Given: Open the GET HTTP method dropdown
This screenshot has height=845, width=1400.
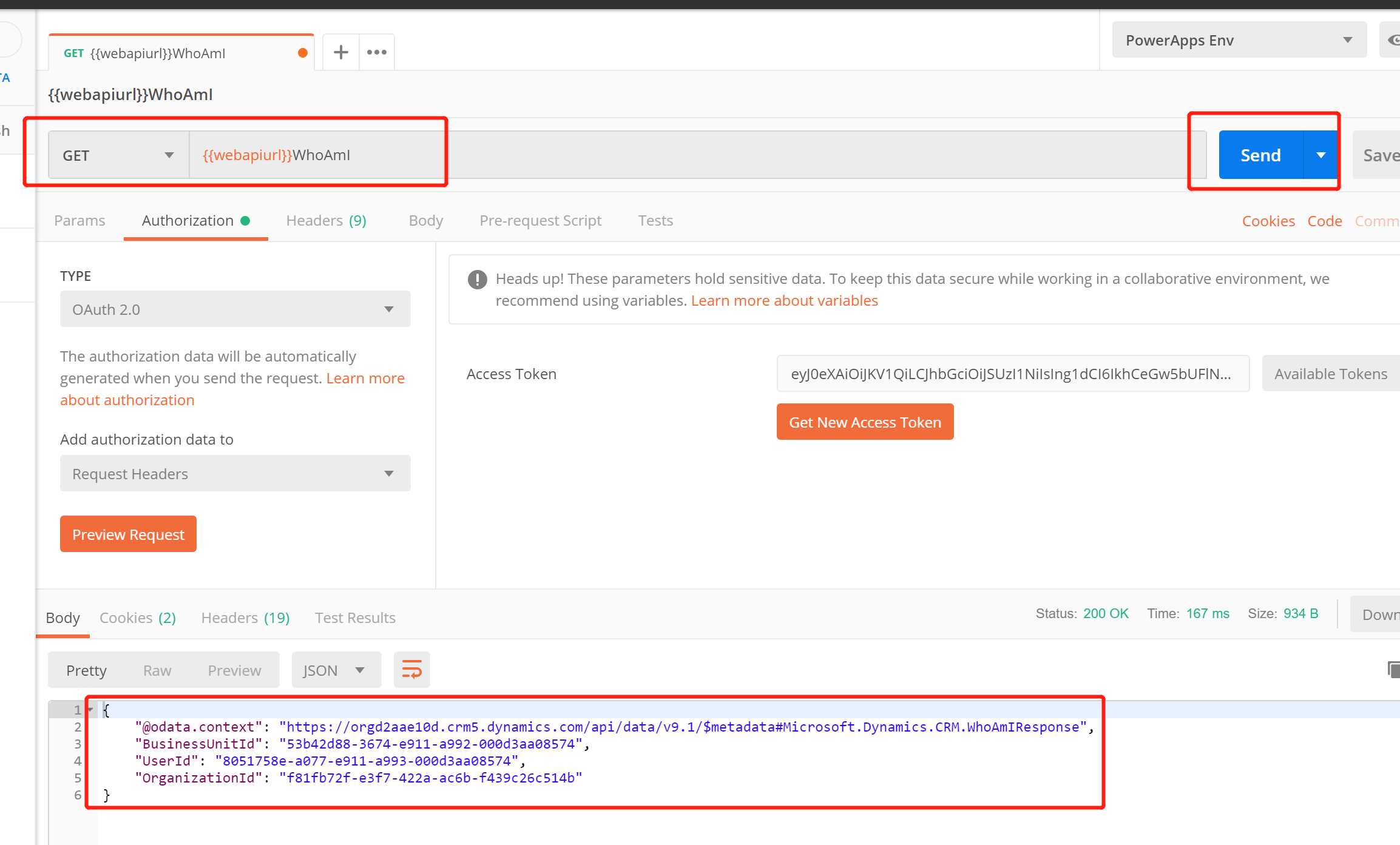Looking at the screenshot, I should [119, 155].
